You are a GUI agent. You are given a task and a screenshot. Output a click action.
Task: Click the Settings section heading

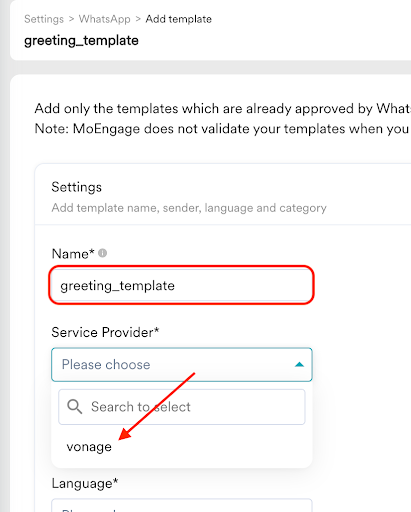click(x=76, y=187)
